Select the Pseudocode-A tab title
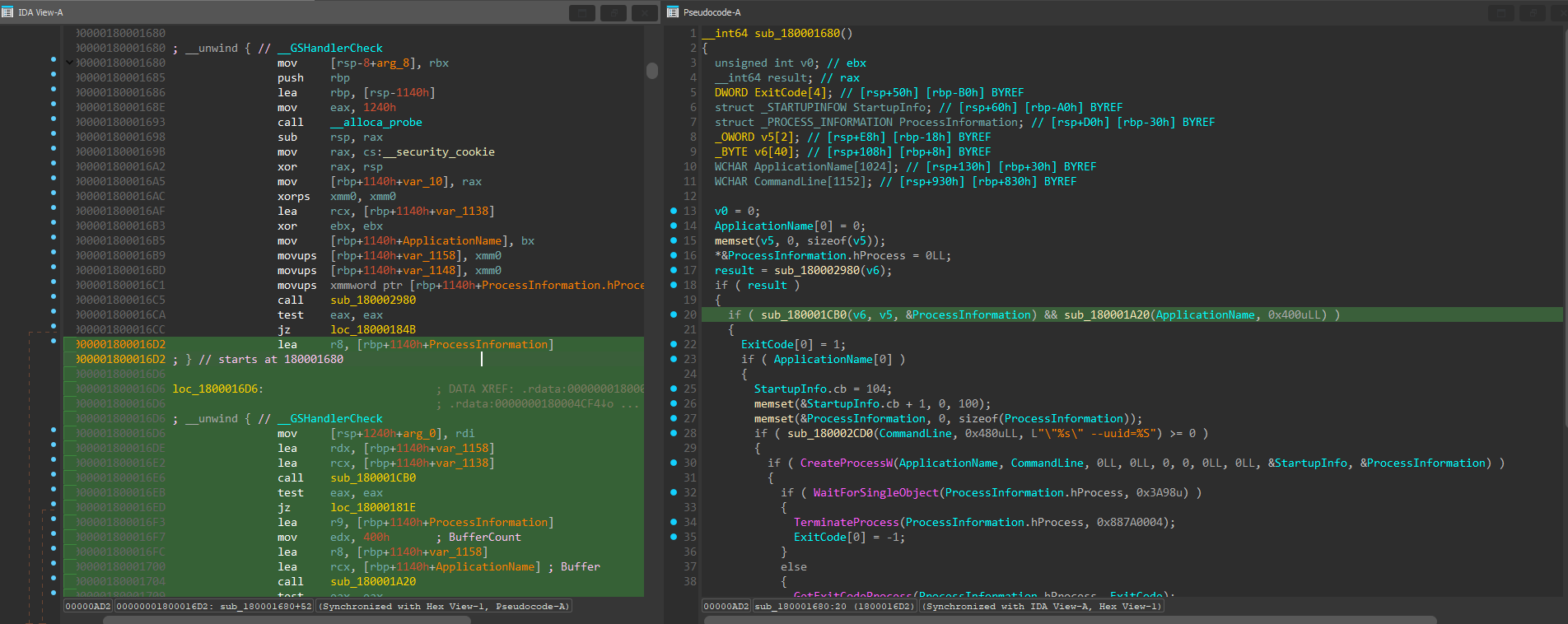The image size is (1568, 624). tap(712, 12)
